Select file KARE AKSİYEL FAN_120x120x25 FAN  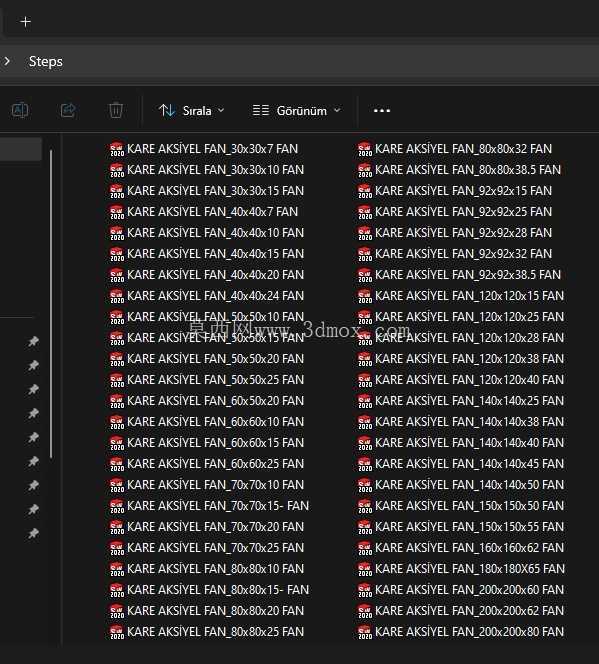click(x=461, y=317)
